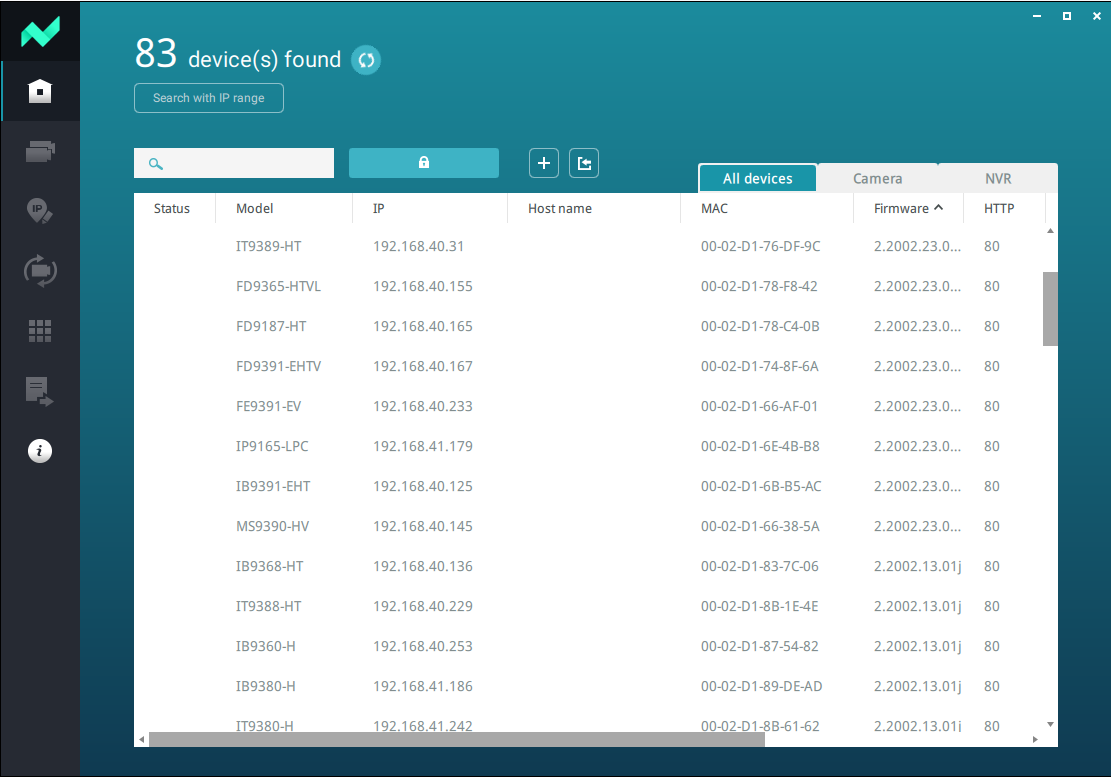Select the camera devices icon in the sidebar
The height and width of the screenshot is (777, 1111).
click(40, 150)
